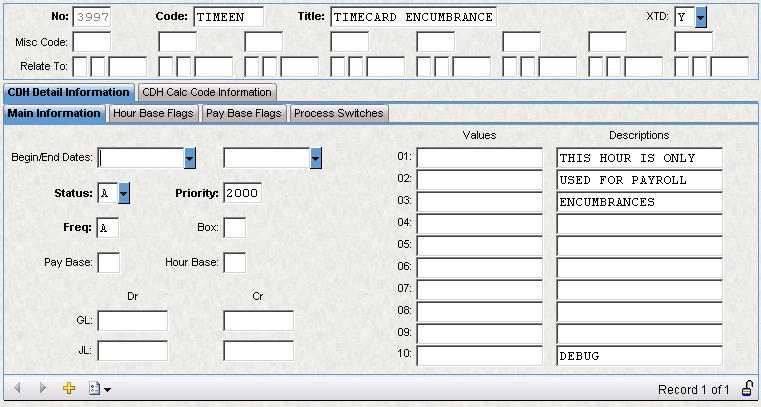
Task: Switch to CDH Calc Code Information tab
Action: (x=207, y=92)
